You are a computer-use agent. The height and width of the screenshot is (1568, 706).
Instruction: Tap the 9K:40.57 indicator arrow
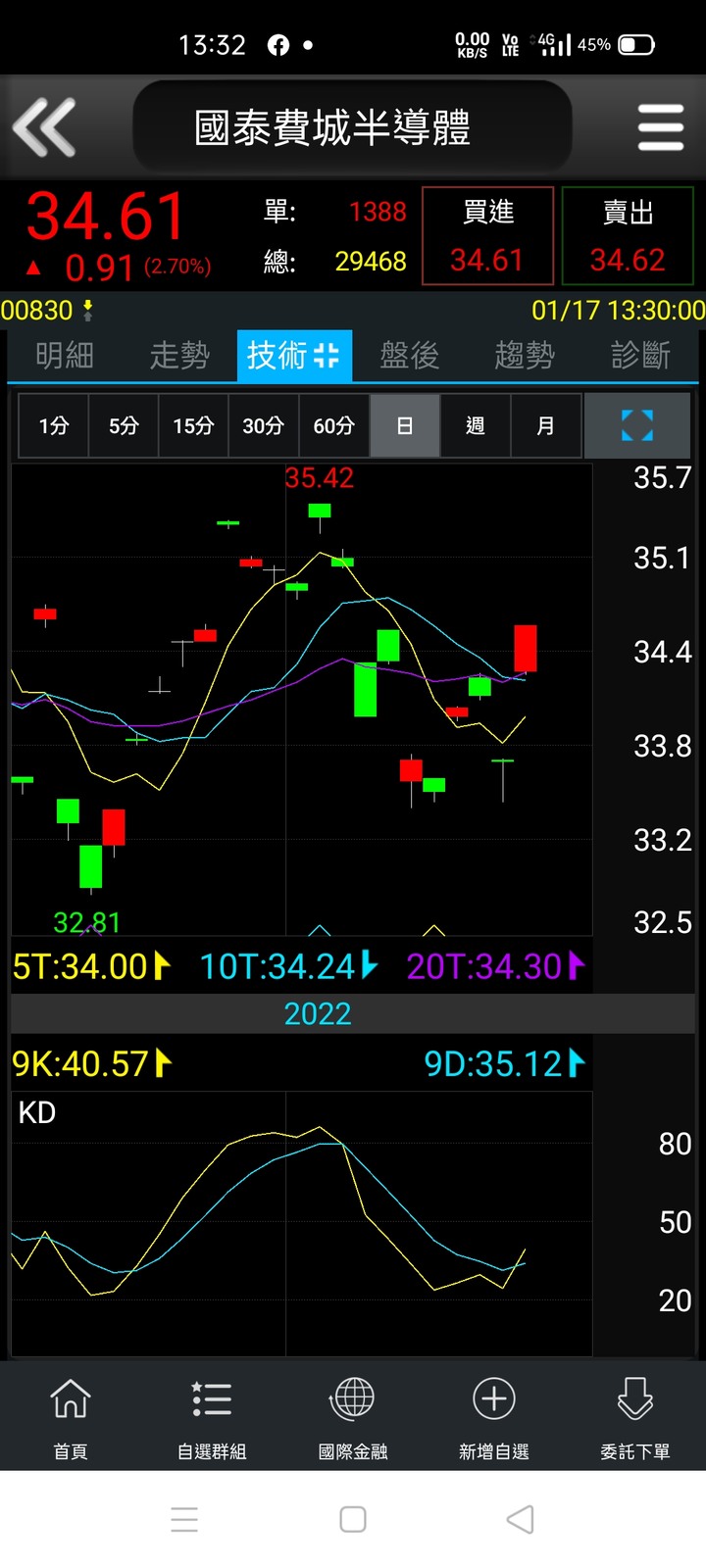pyautogui.click(x=164, y=1063)
